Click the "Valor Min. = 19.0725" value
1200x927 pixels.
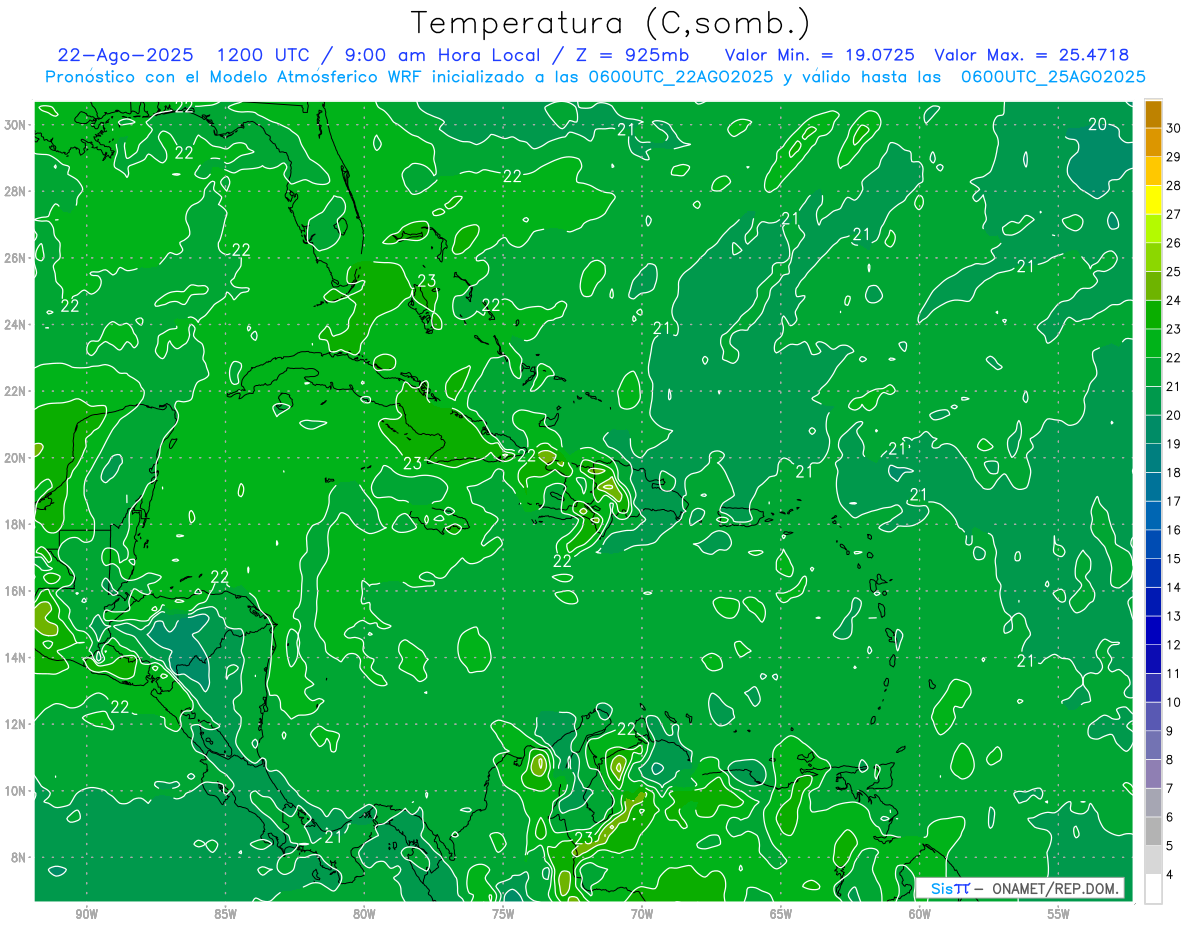pyautogui.click(x=819, y=55)
